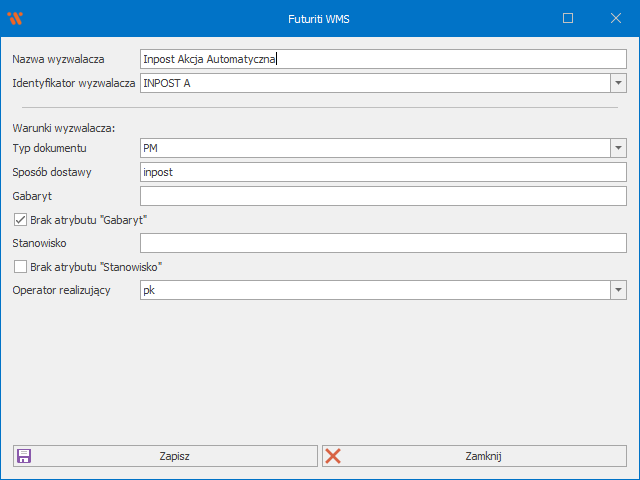Screen dimensions: 640x480
Task: Click the "Identyfikator wyzwalacza" label
Action: coord(74,83)
